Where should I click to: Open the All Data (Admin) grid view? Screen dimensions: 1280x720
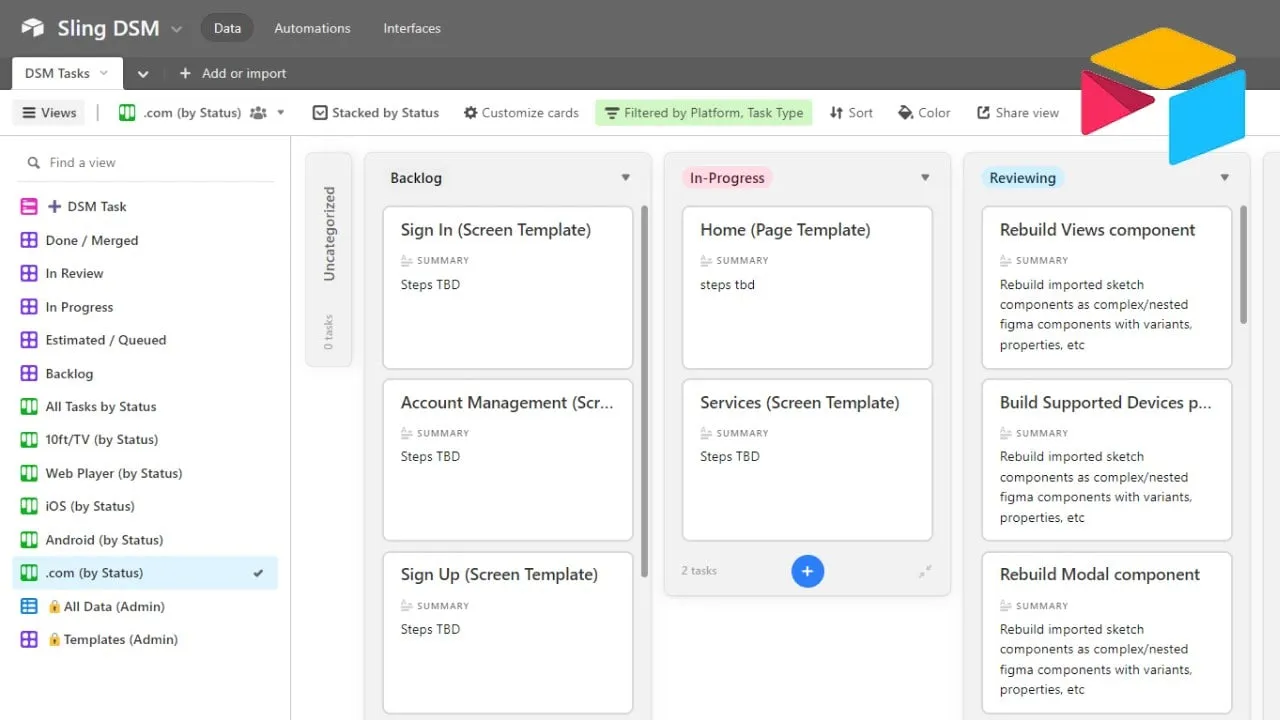click(x=147, y=606)
